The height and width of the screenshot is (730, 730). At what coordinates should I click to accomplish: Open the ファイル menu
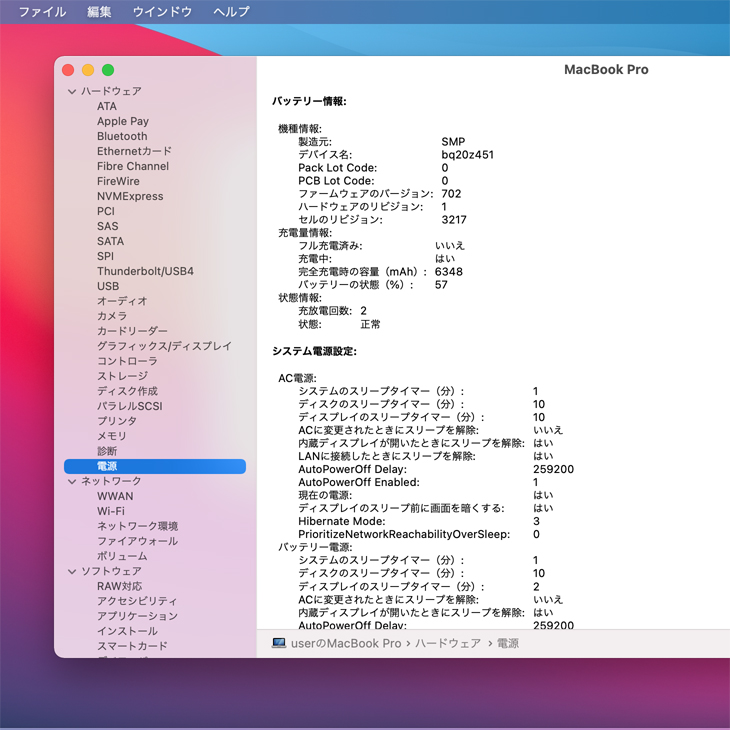pyautogui.click(x=42, y=12)
